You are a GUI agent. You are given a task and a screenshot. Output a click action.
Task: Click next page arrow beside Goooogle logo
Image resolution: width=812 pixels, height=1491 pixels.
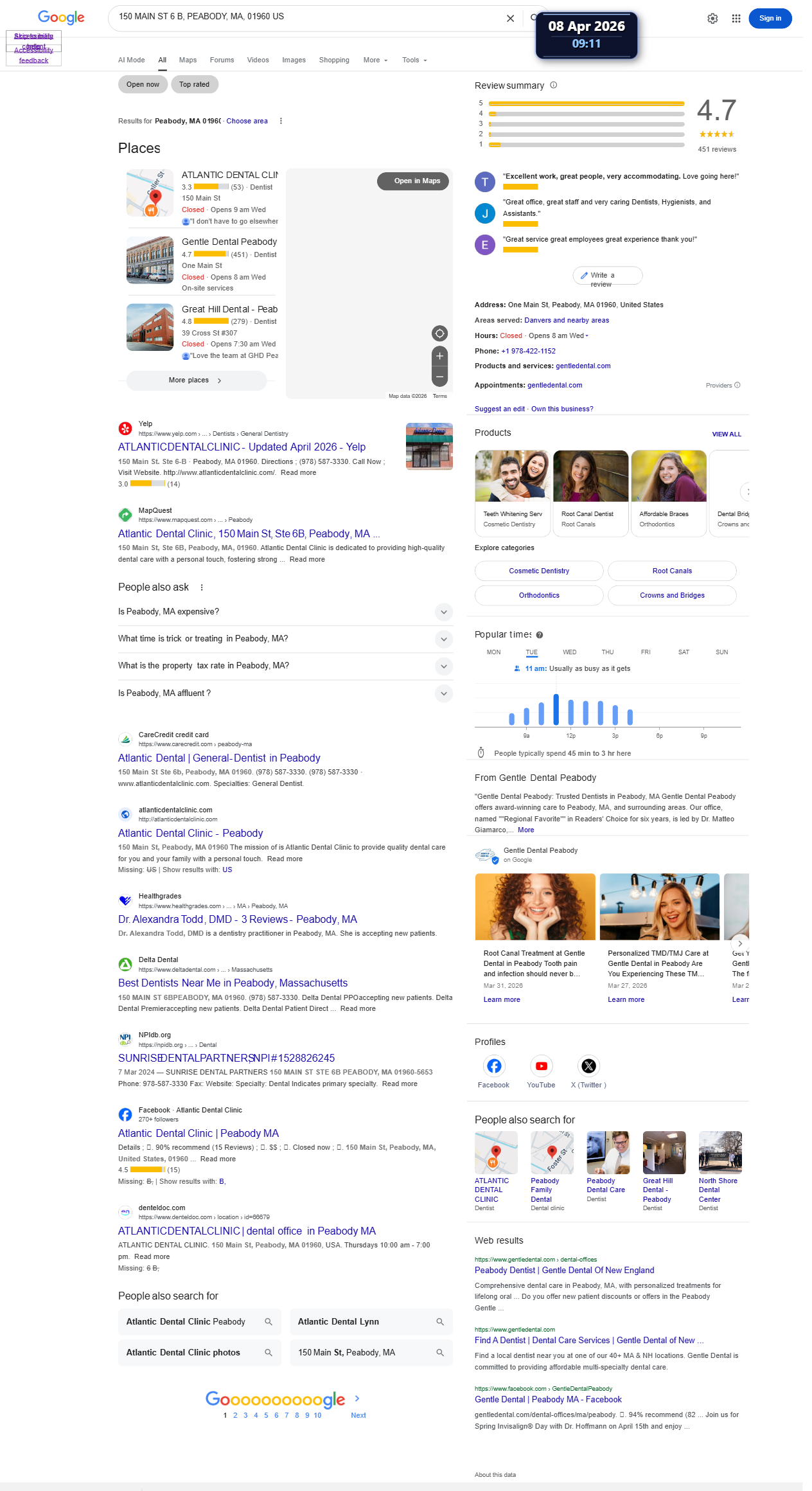point(357,1398)
